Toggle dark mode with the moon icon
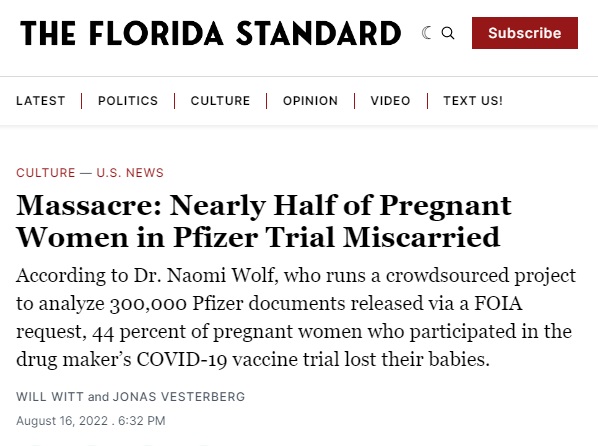The image size is (598, 446). 427,33
